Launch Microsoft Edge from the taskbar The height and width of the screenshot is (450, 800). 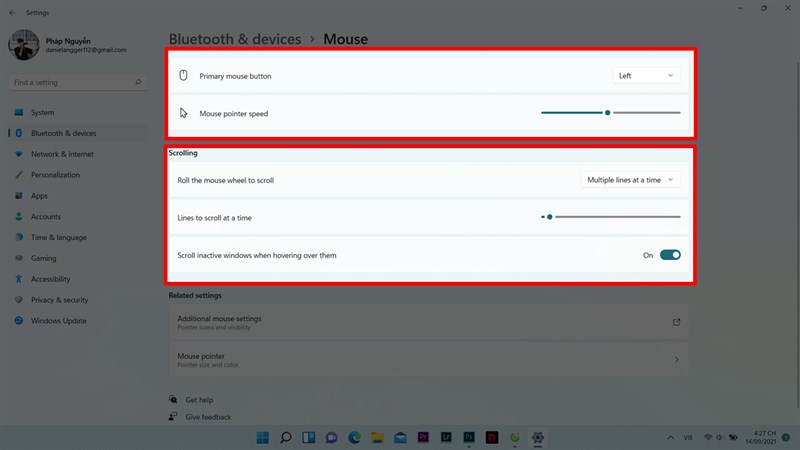point(355,437)
